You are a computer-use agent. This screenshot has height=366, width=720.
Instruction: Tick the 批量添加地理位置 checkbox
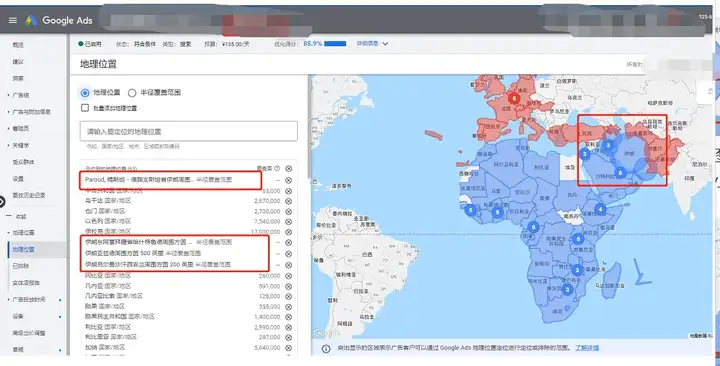pyautogui.click(x=85, y=108)
